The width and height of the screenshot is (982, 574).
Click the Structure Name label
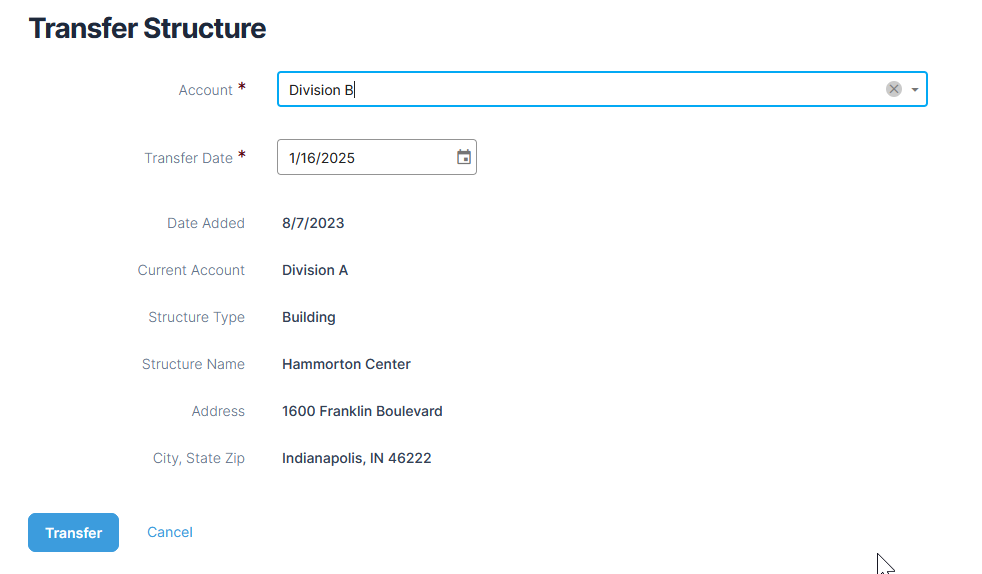click(x=193, y=364)
